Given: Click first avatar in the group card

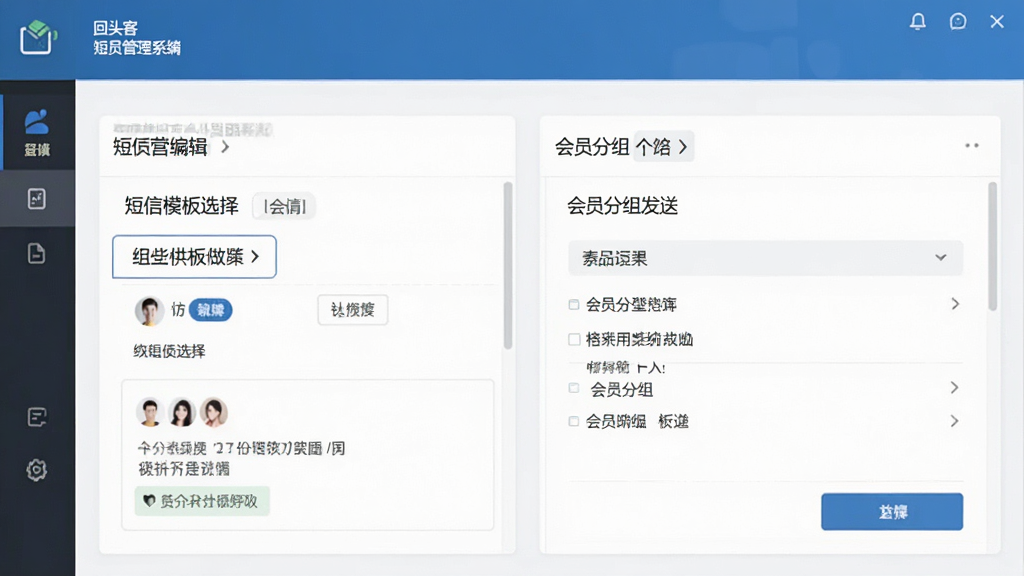Looking at the screenshot, I should tap(150, 412).
